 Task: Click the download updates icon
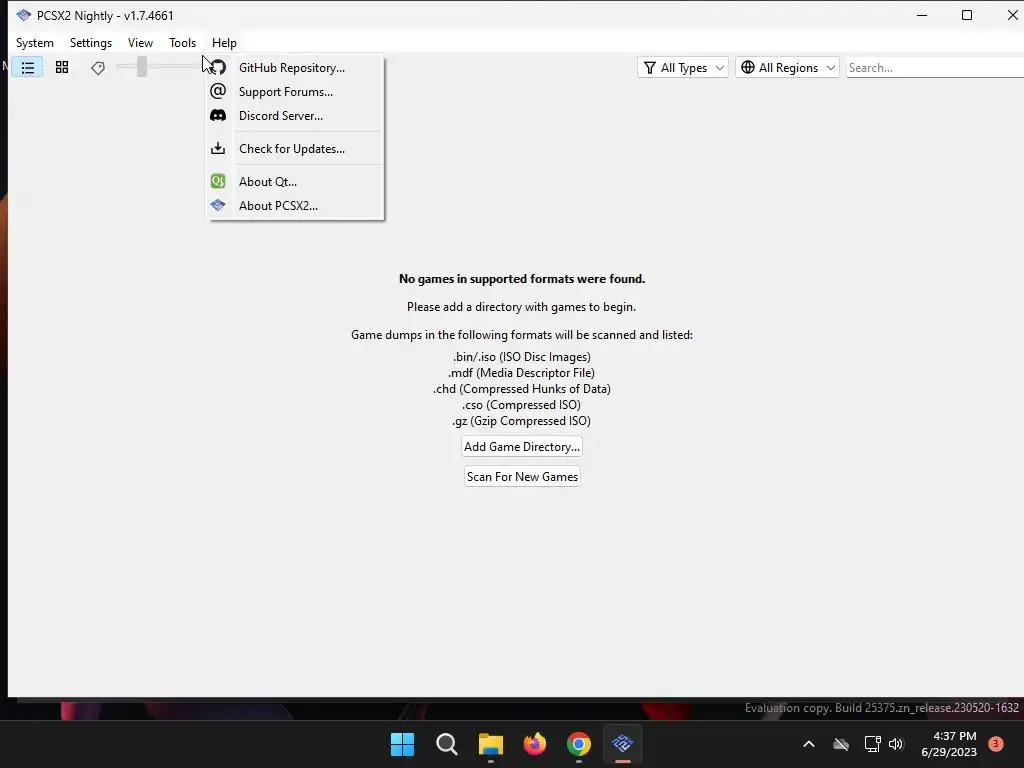tap(218, 148)
